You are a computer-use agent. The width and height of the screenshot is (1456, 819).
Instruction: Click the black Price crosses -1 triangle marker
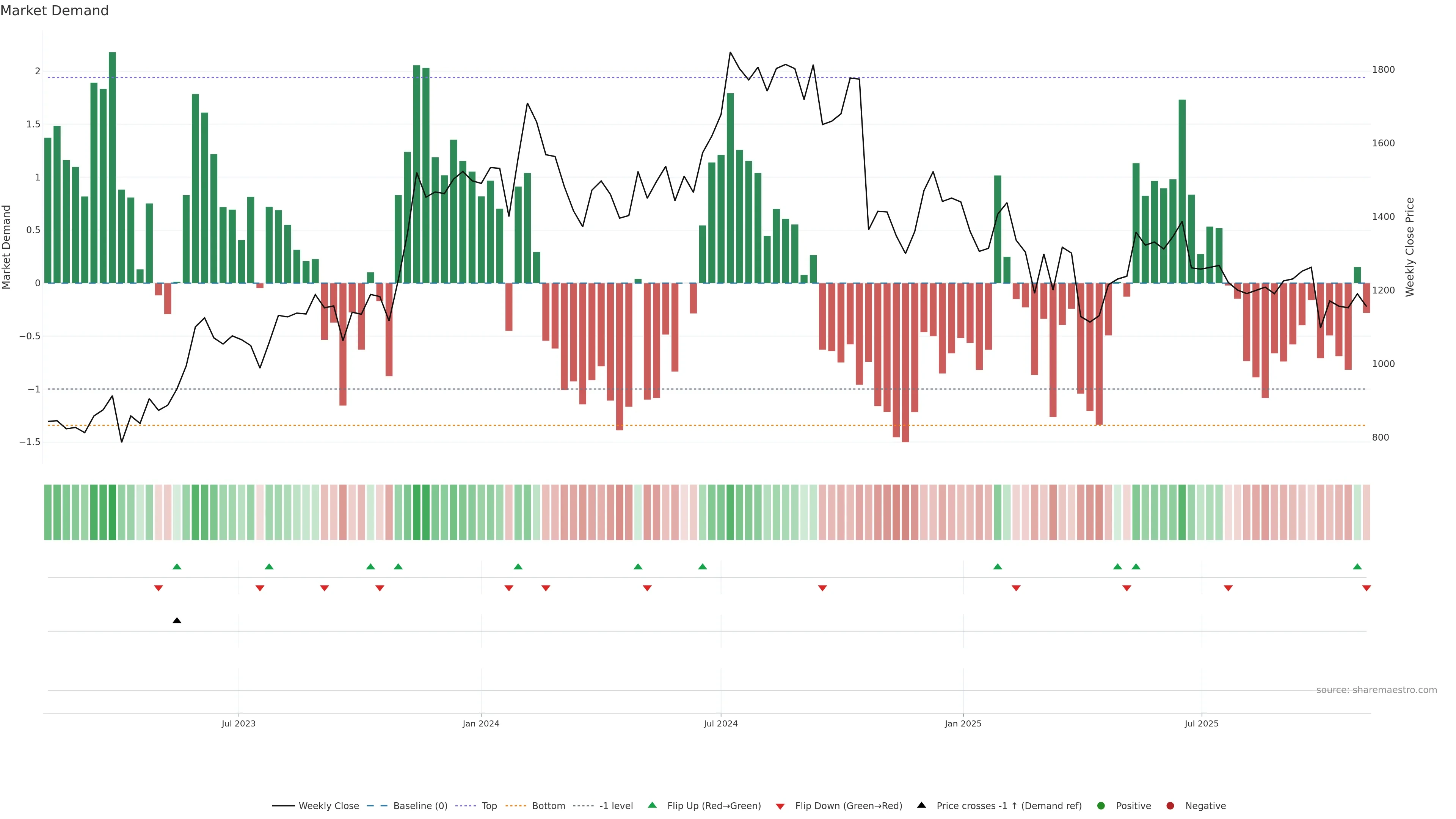[177, 621]
